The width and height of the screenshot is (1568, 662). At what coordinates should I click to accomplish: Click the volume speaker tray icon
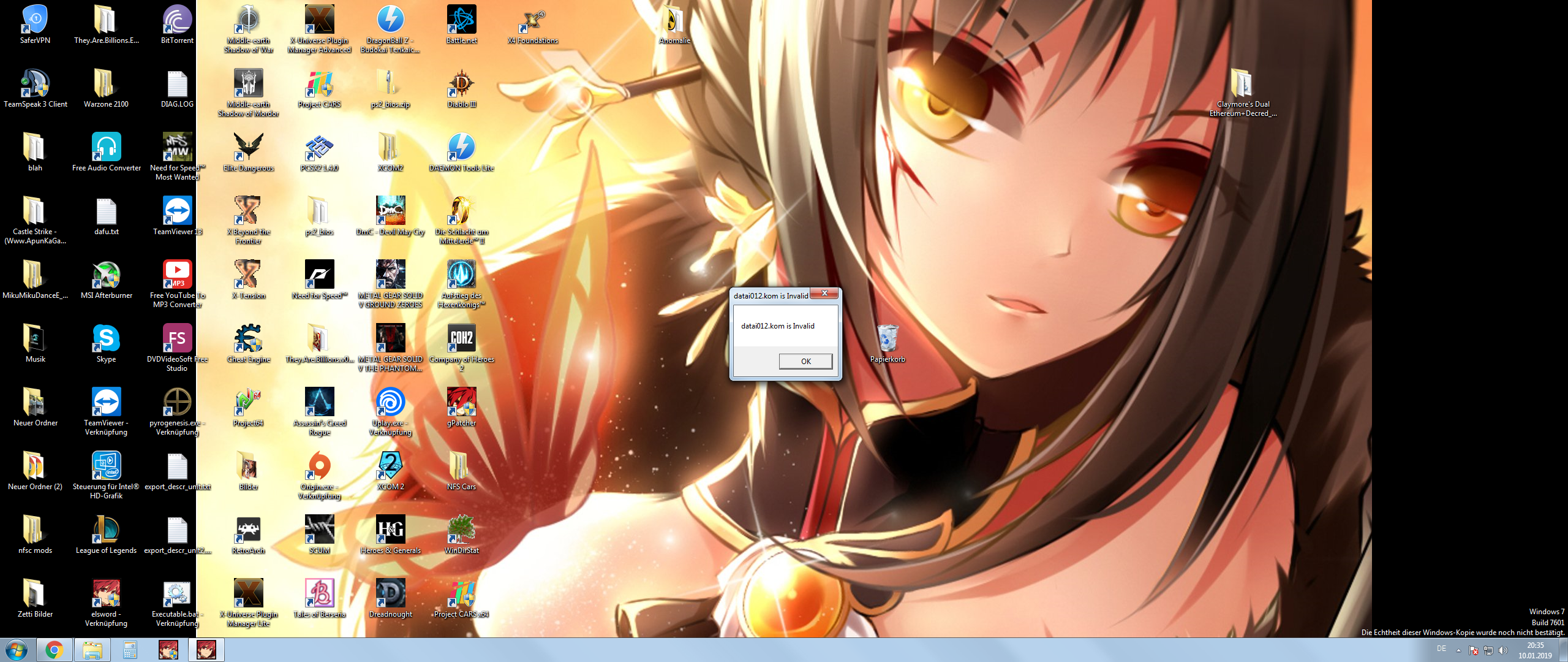pos(1502,650)
